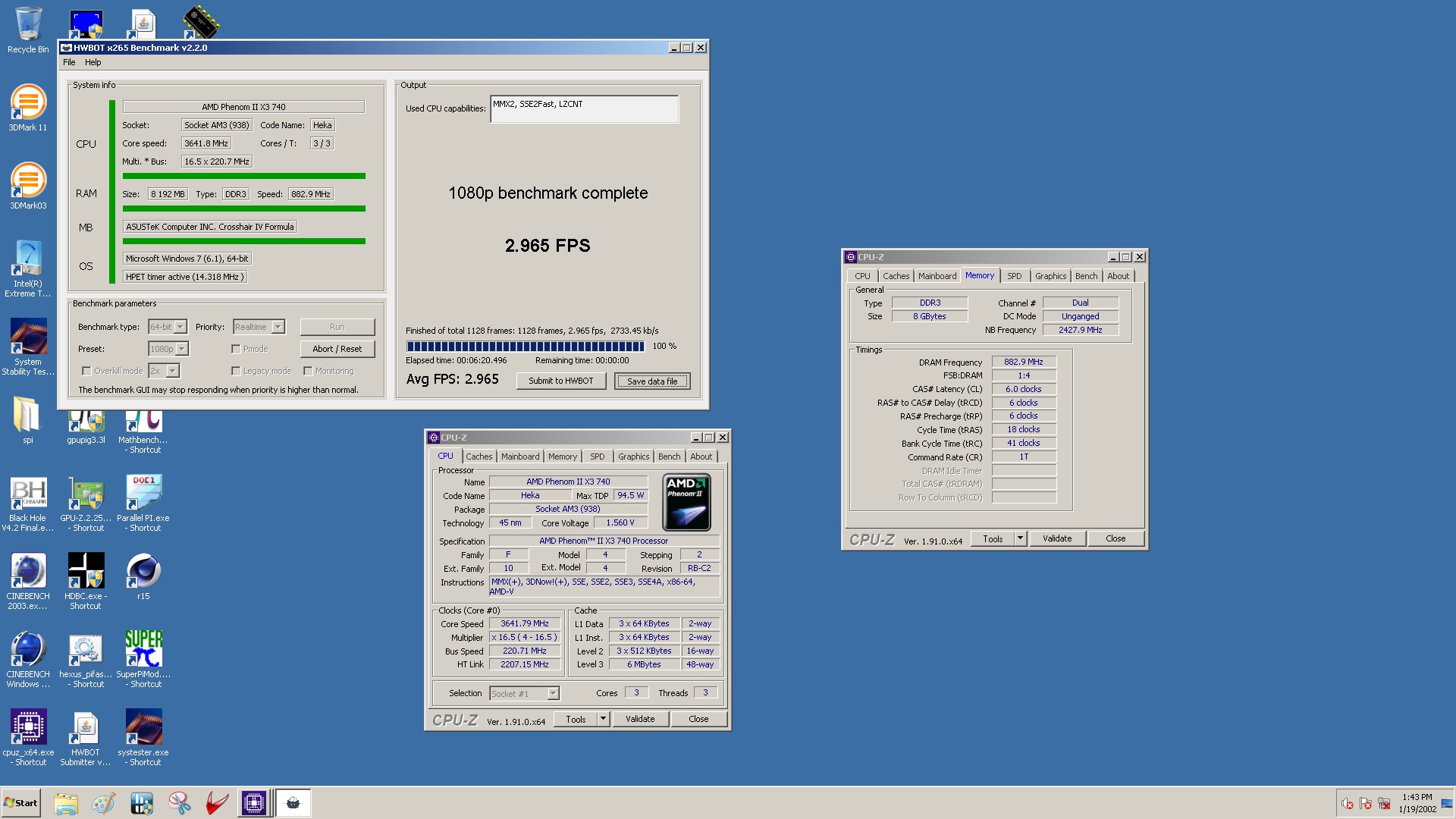Switch to Caches tab in CPU-Z CPU window
Screen dimensions: 1456x819
pyautogui.click(x=479, y=457)
